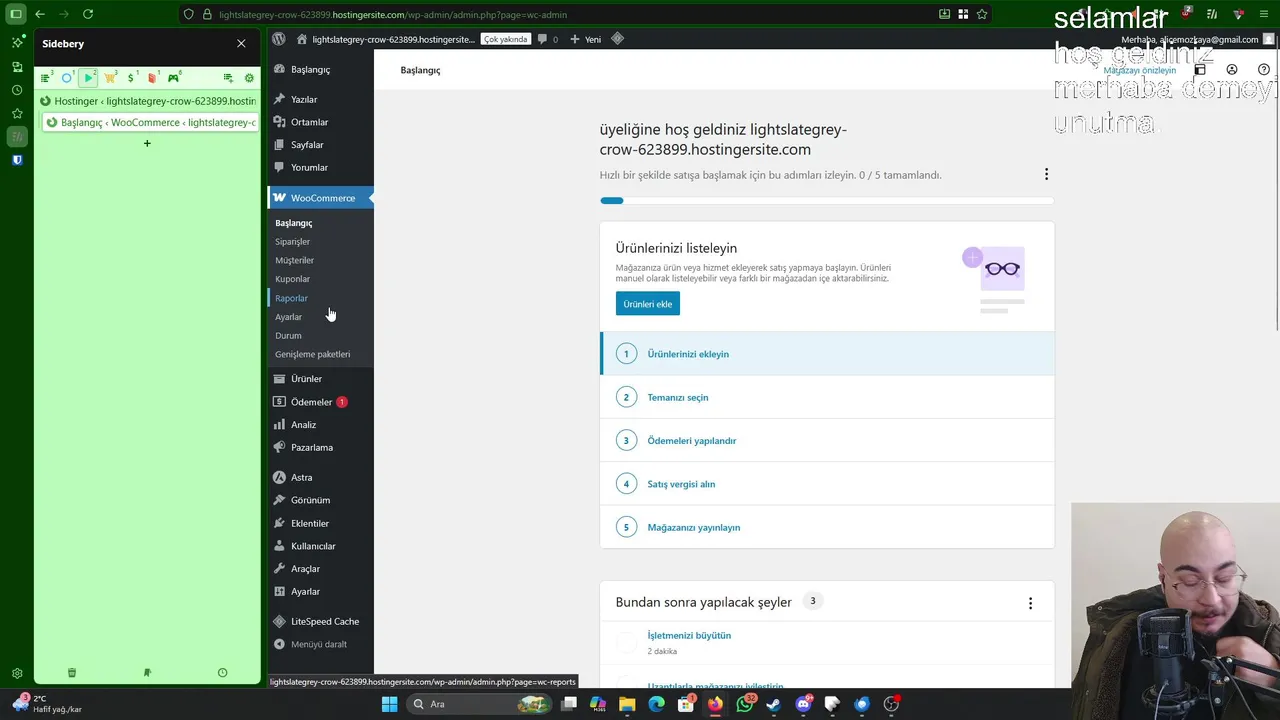Click the Windows Start button
Viewport: 1280px width, 720px height.
(389, 704)
